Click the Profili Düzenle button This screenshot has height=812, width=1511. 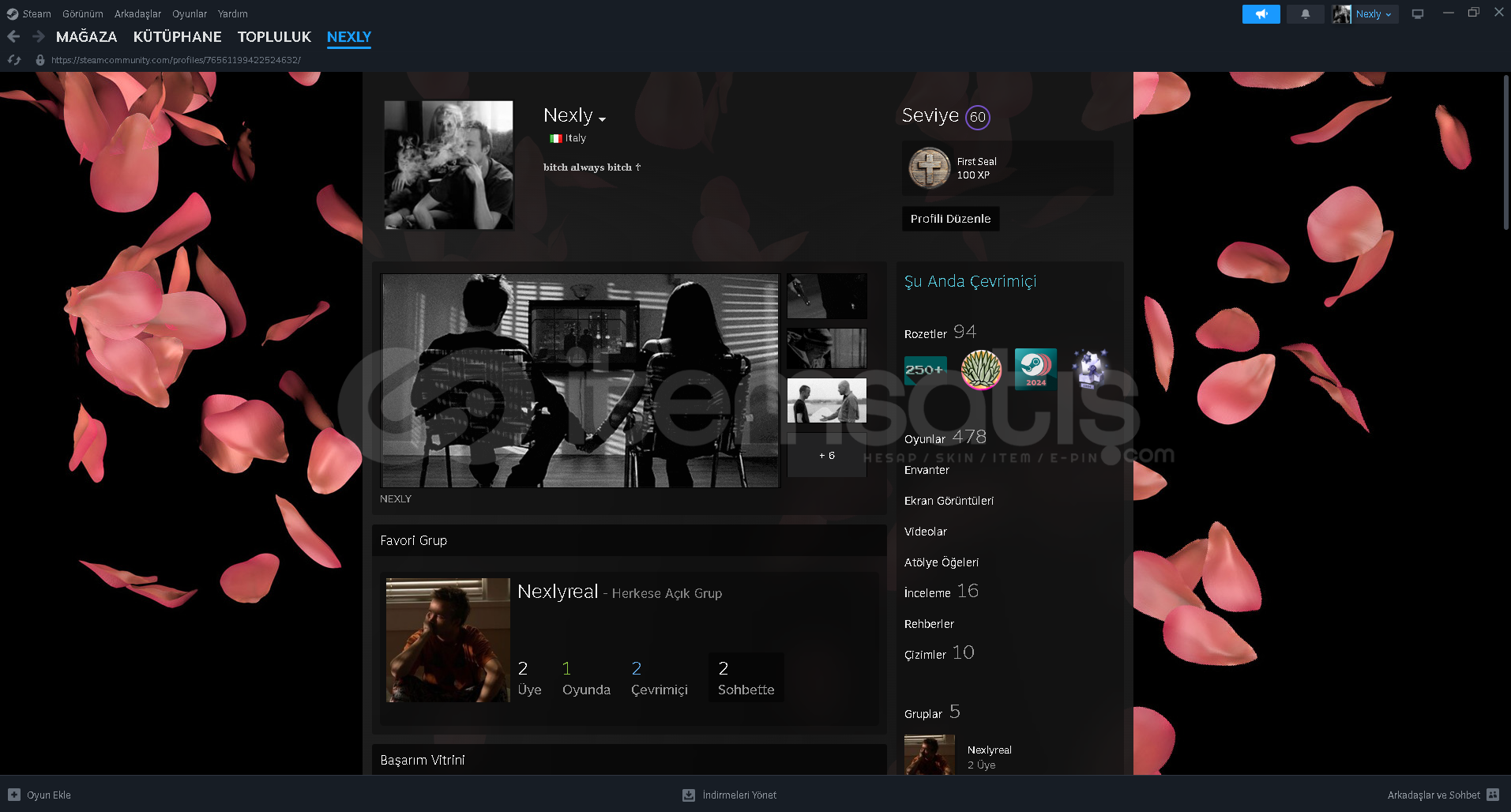(950, 219)
